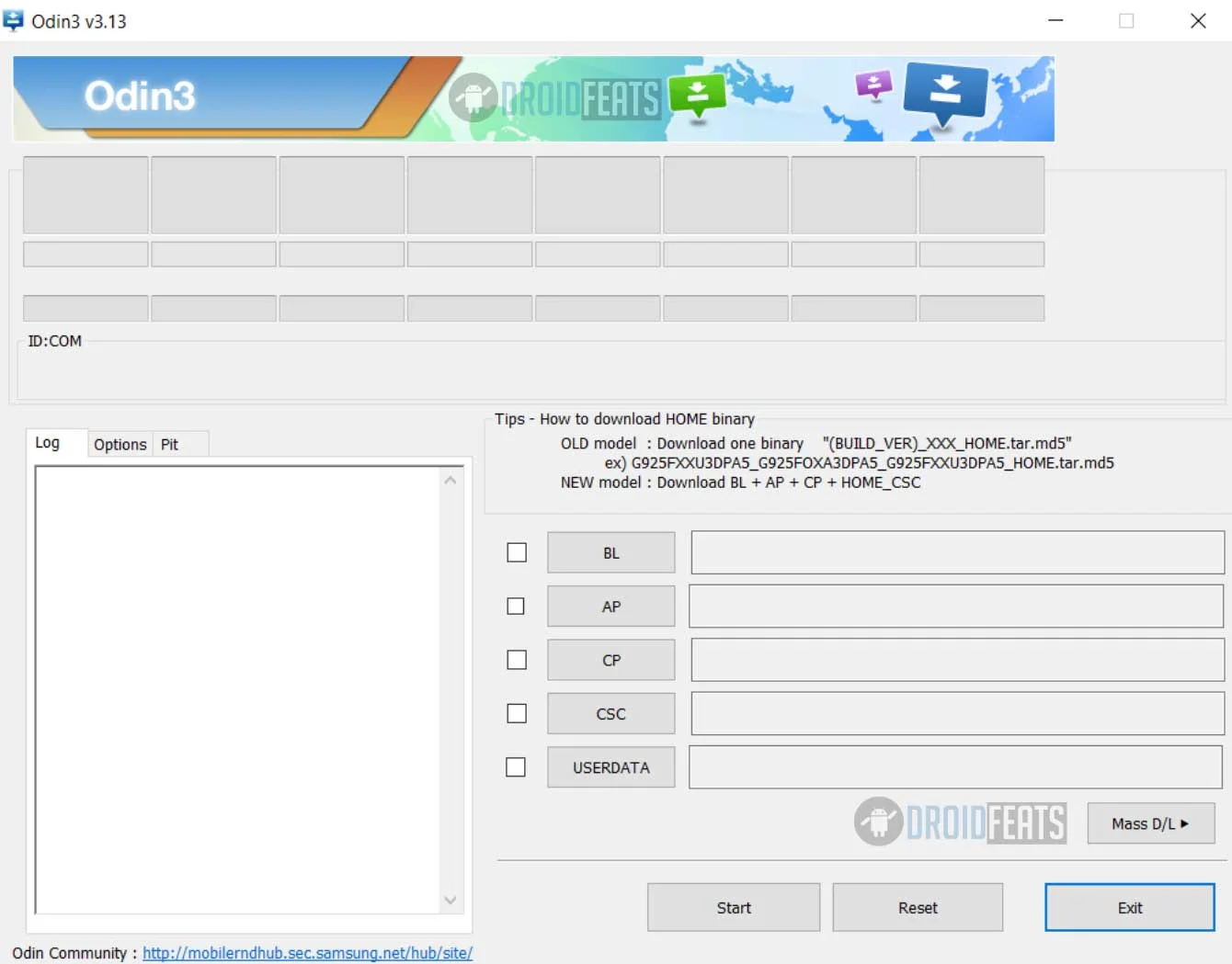Screen dimensions: 1232x964
Task: Click the log scrollbar up arrow
Action: pyautogui.click(x=451, y=480)
